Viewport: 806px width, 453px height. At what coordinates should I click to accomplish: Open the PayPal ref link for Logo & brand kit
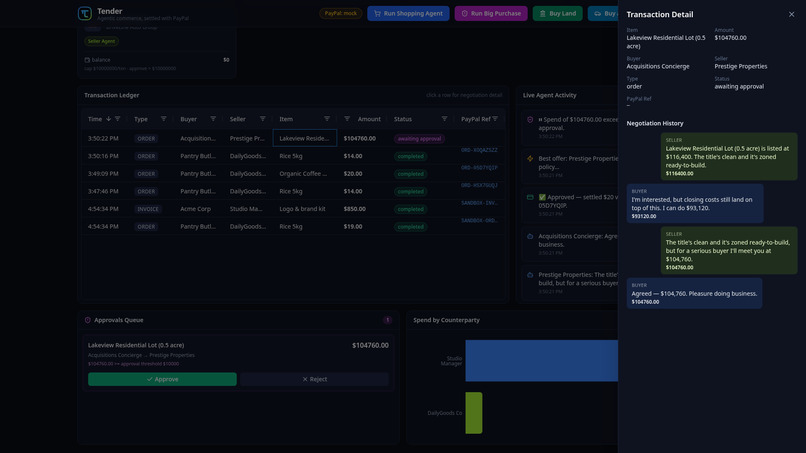click(479, 203)
